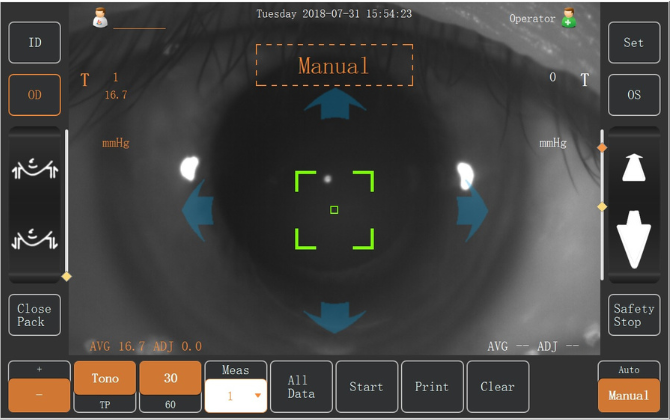Click the left orange mmHg label

[116, 143]
